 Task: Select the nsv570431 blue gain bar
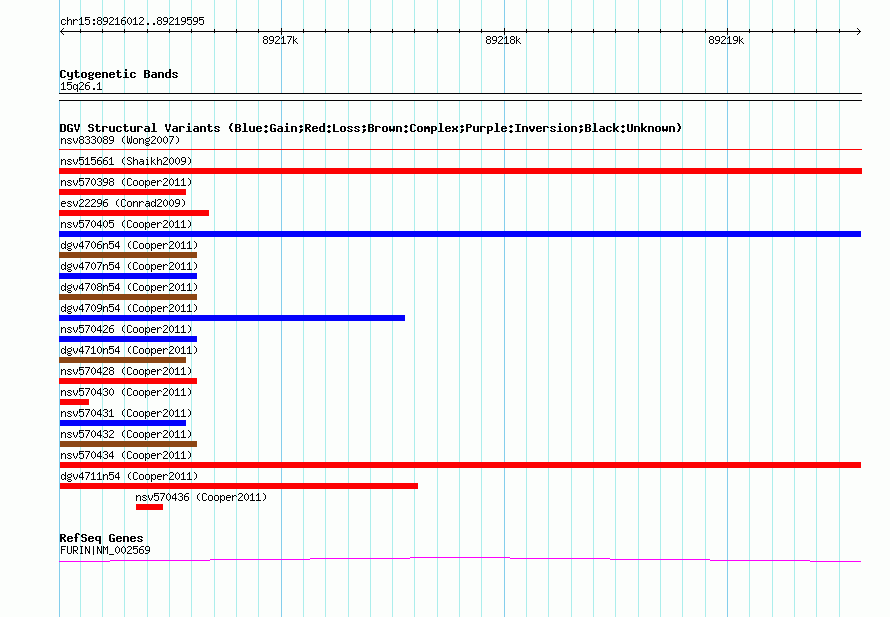coord(123,423)
